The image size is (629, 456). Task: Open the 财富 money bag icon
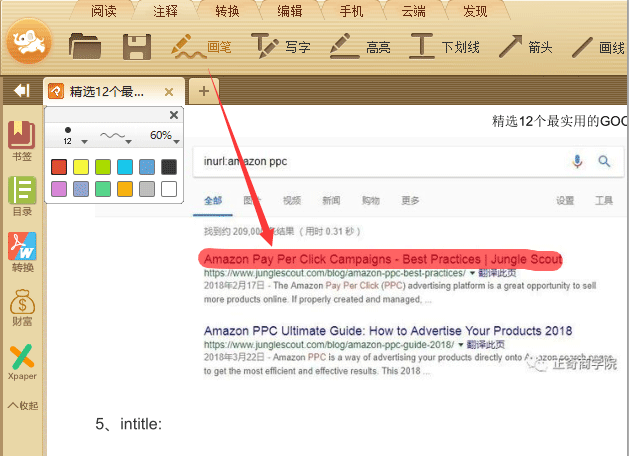point(22,308)
